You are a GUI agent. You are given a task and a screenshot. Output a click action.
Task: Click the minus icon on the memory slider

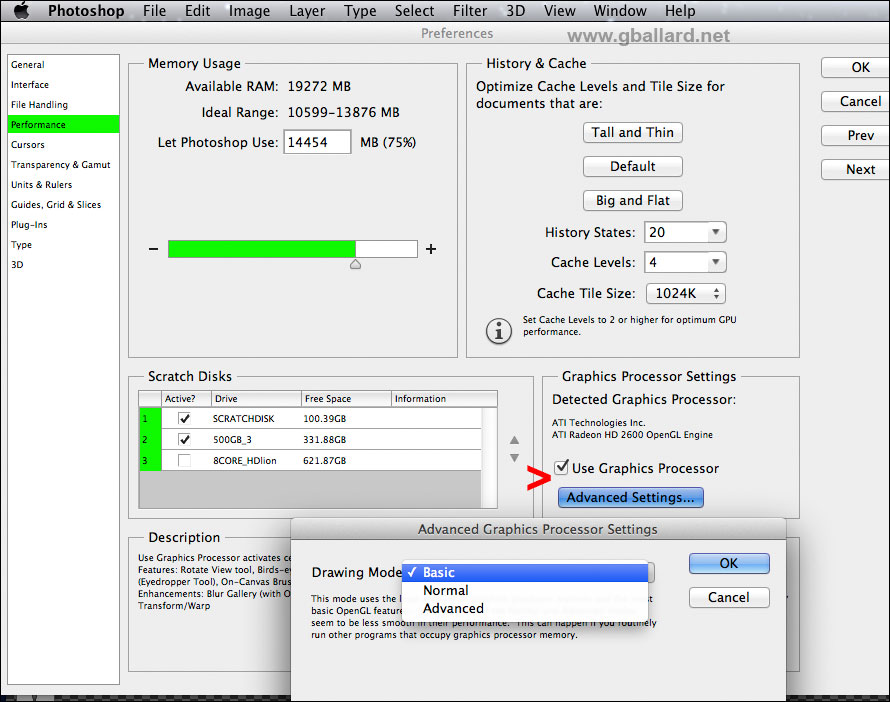(x=155, y=248)
